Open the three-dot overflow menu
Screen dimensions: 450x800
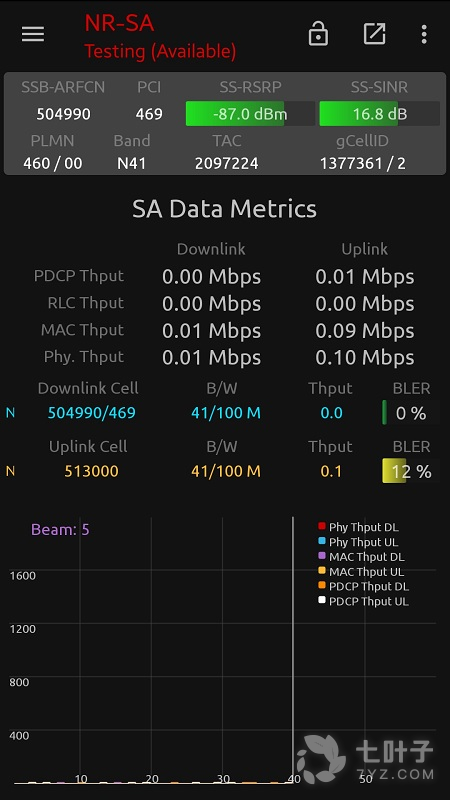coord(424,34)
